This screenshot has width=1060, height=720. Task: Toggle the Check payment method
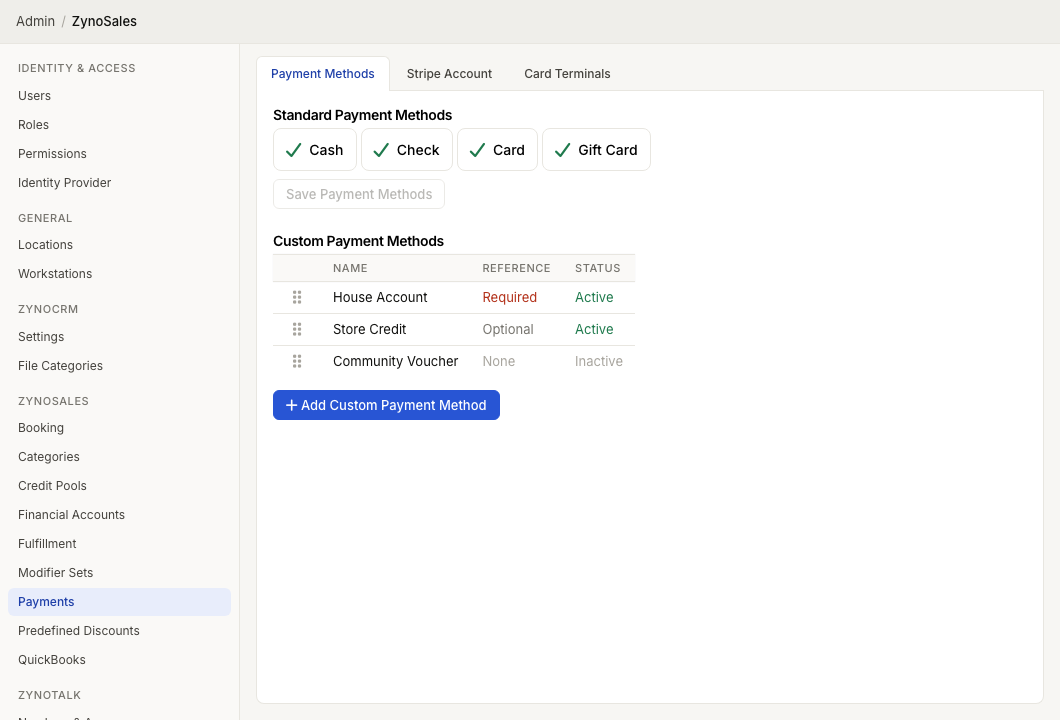pos(406,150)
